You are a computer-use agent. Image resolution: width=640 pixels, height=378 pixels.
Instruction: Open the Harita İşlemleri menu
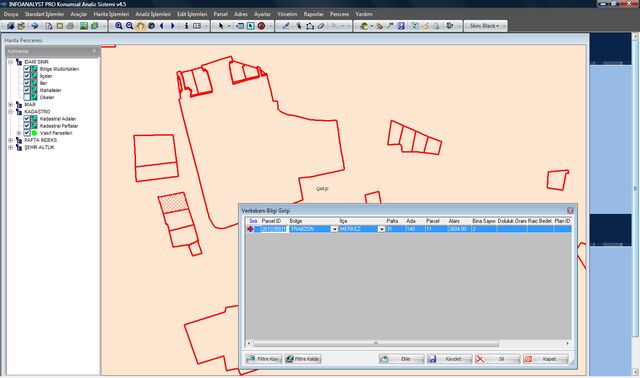tap(111, 14)
